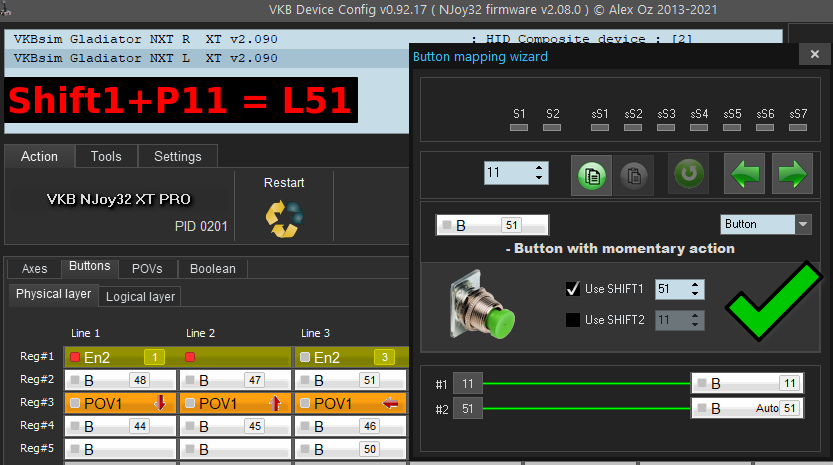Viewport: 833px width, 465px height.
Task: Click the B 11 output cell on row #1
Action: [x=747, y=383]
